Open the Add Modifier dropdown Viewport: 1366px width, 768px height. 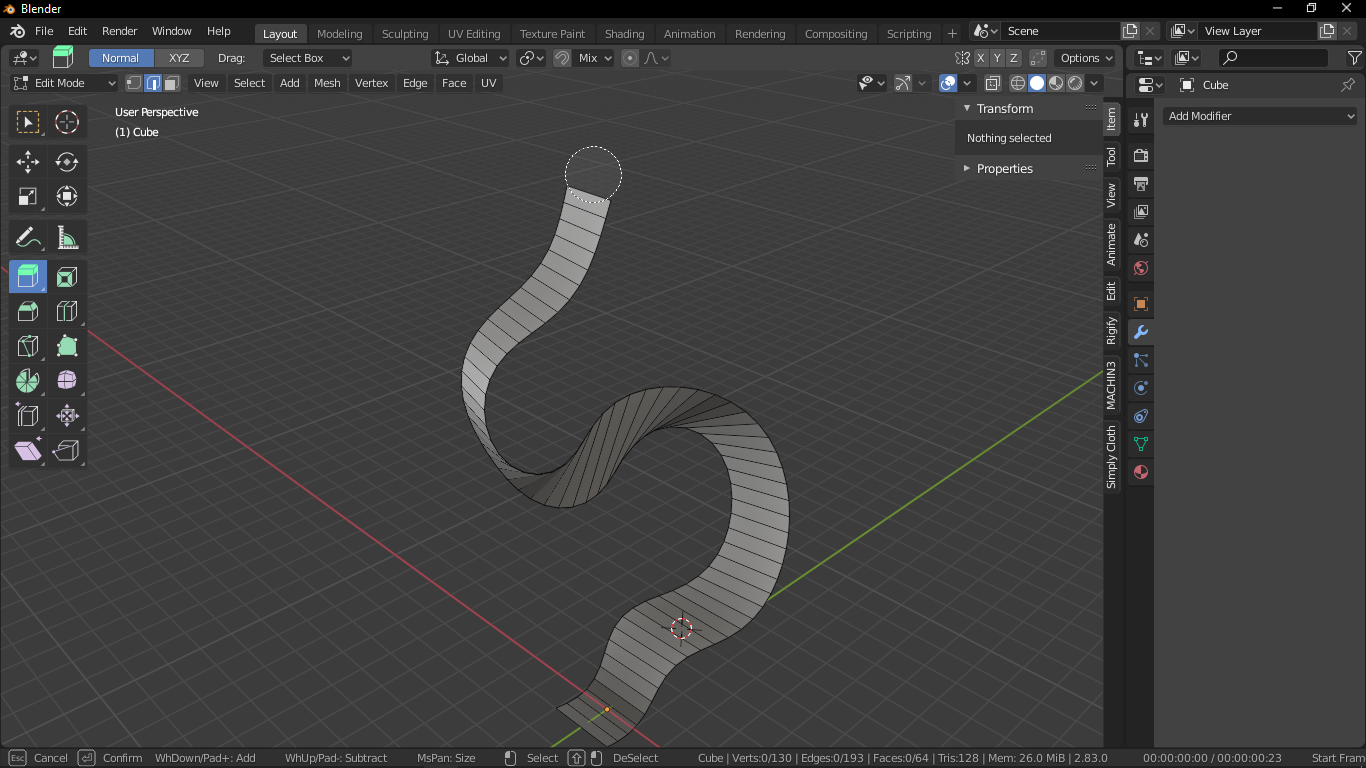pos(1260,116)
